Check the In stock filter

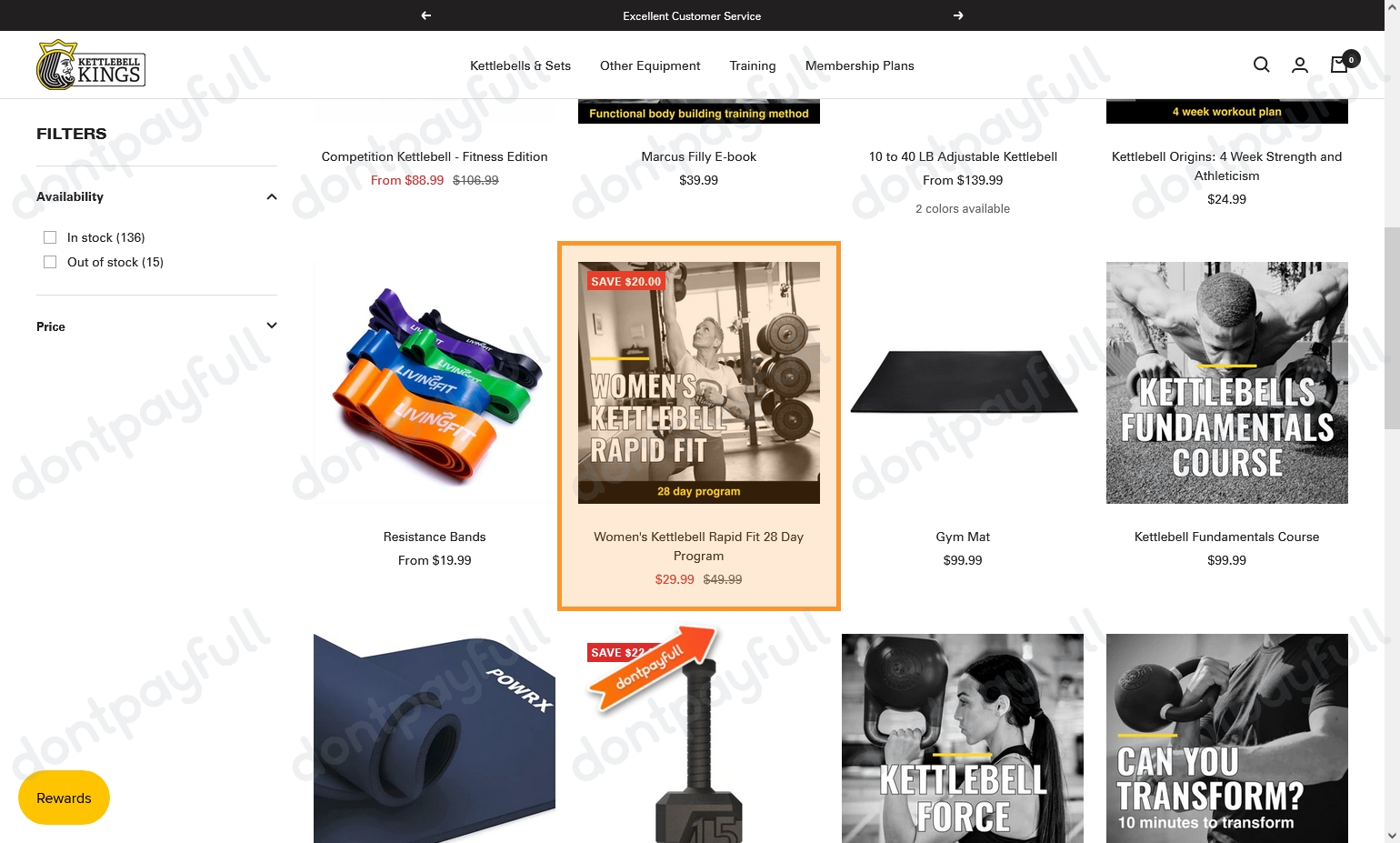[50, 237]
